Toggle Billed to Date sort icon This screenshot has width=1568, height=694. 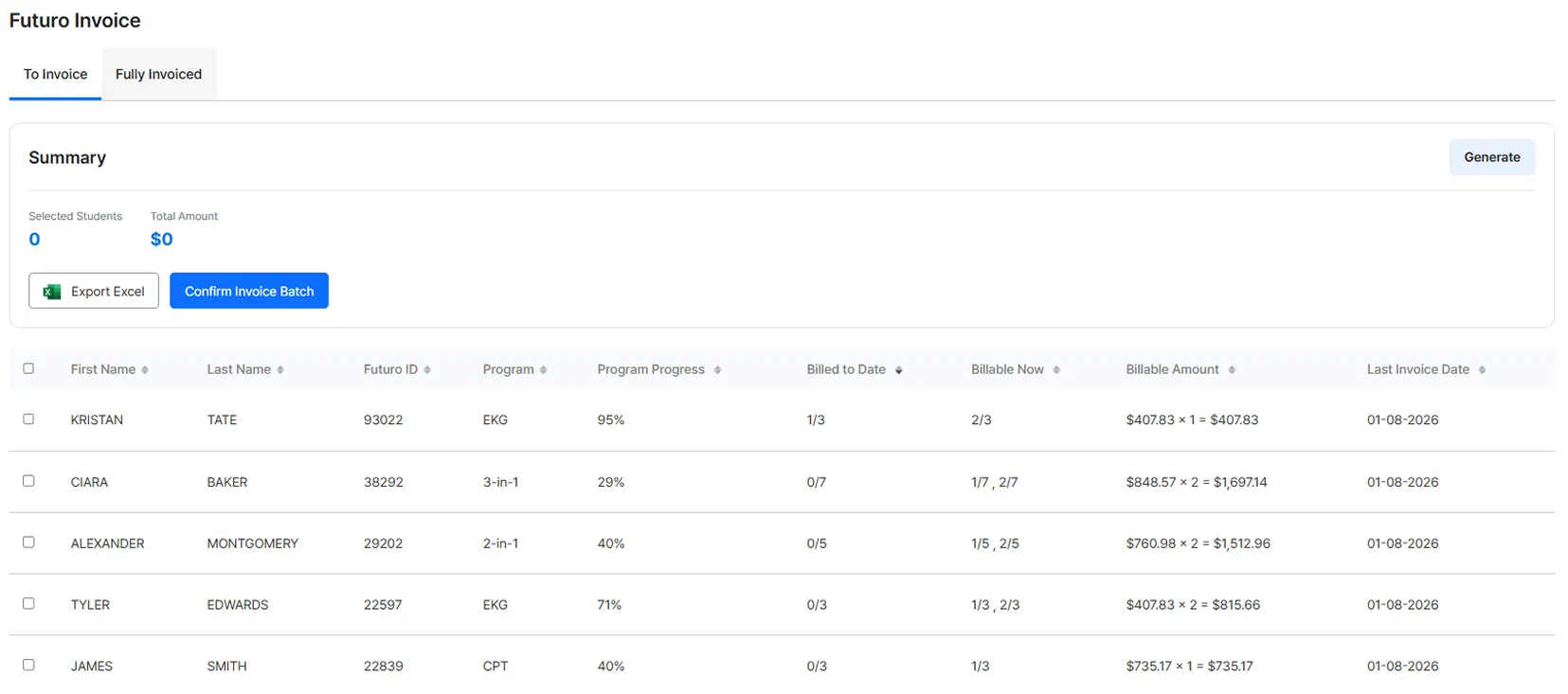pos(898,370)
